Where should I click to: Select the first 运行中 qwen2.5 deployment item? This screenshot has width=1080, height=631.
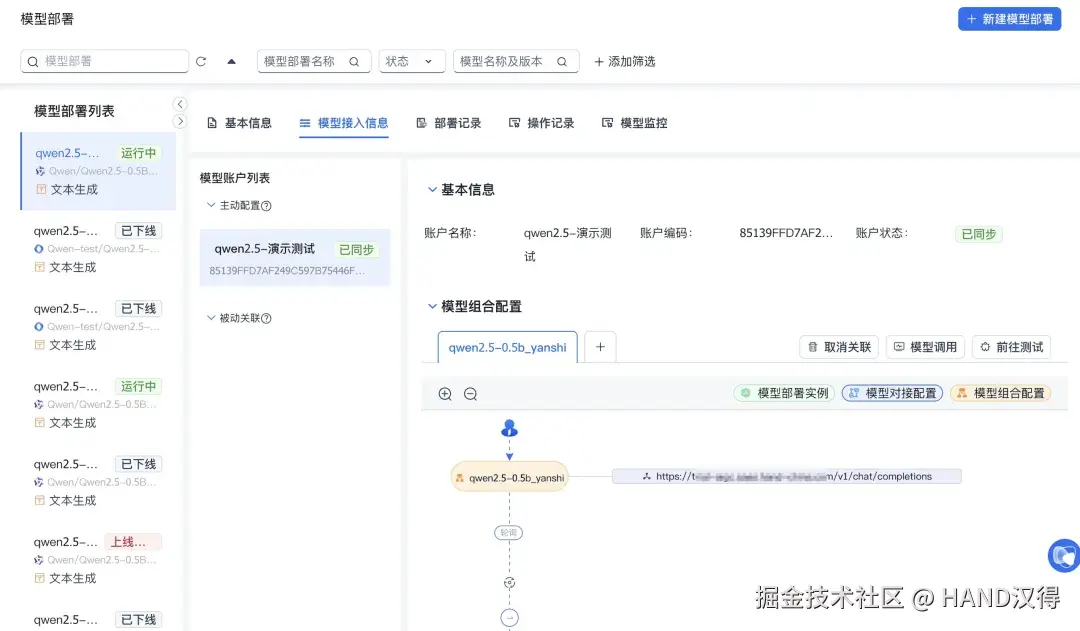98,171
